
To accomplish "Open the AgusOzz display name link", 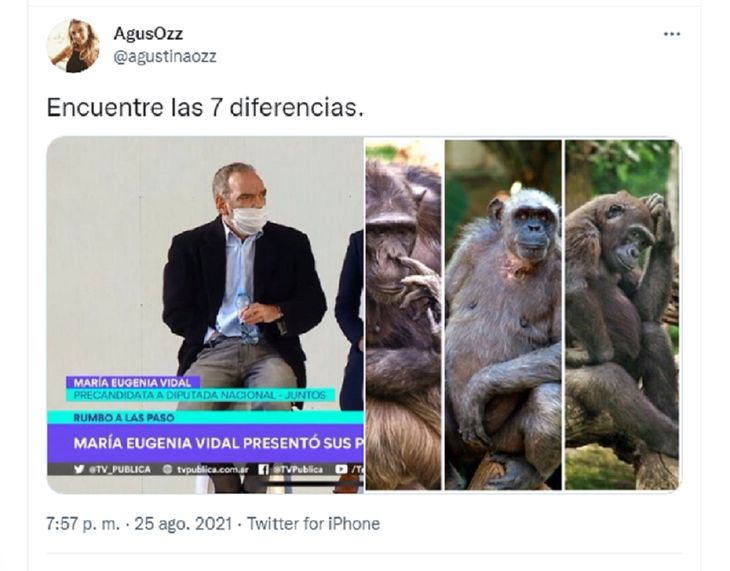I will click(x=148, y=34).
